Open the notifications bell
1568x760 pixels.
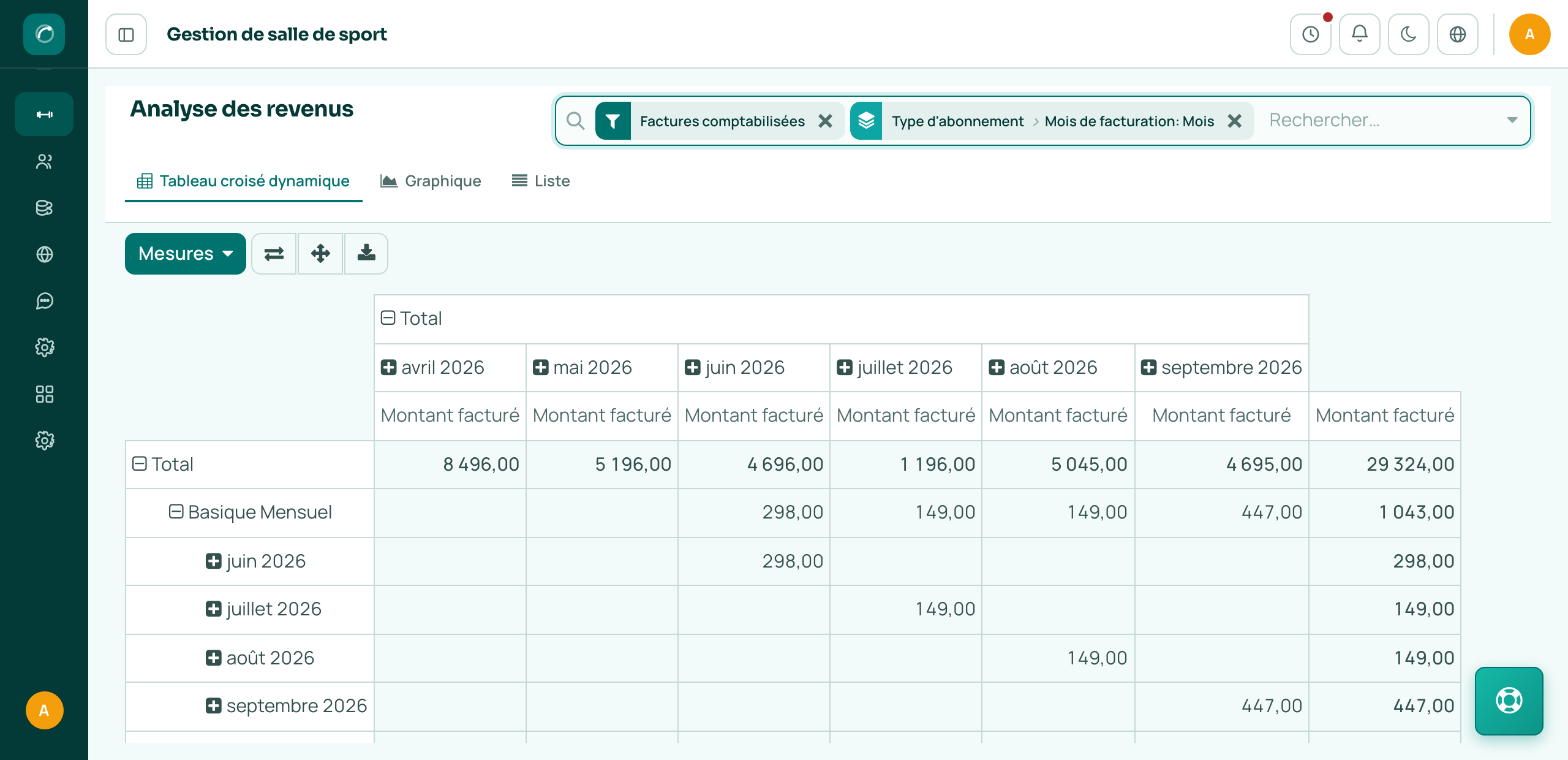tap(1360, 34)
